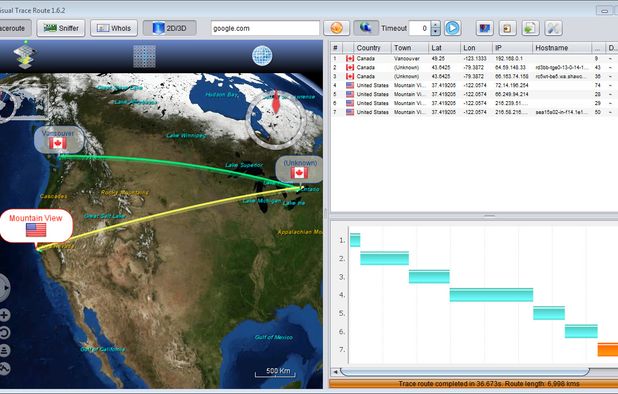Viewport: 618px width, 394px height.
Task: Sort table by Country column header
Action: [372, 48]
